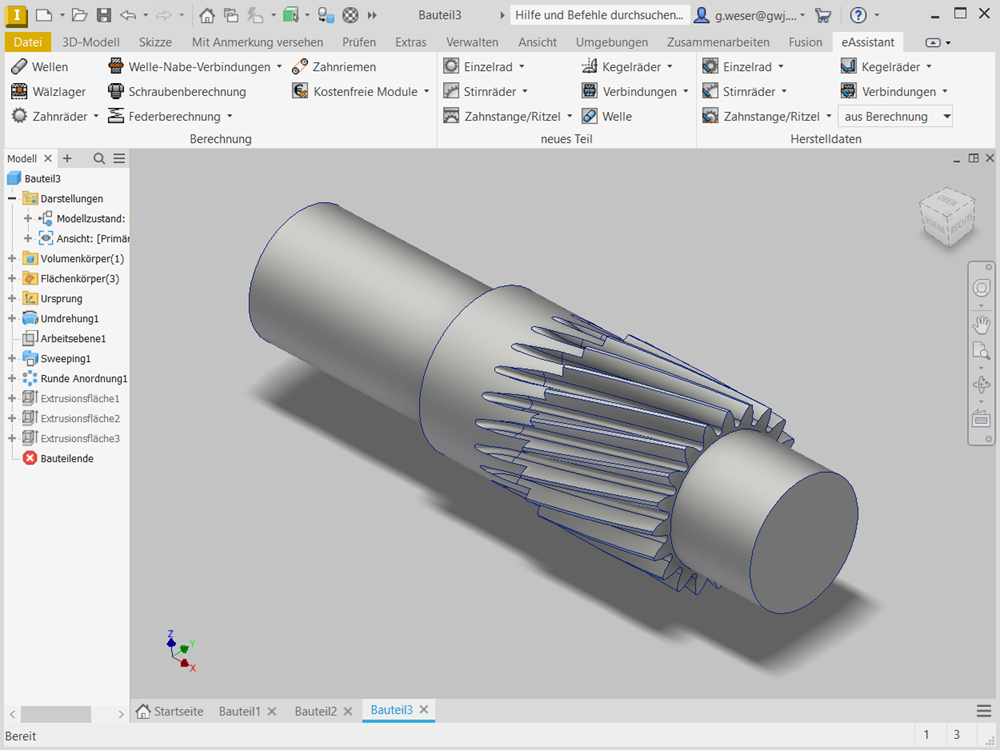Select the Pan hand tool in navigation bar
The width and height of the screenshot is (1000, 750).
[981, 324]
